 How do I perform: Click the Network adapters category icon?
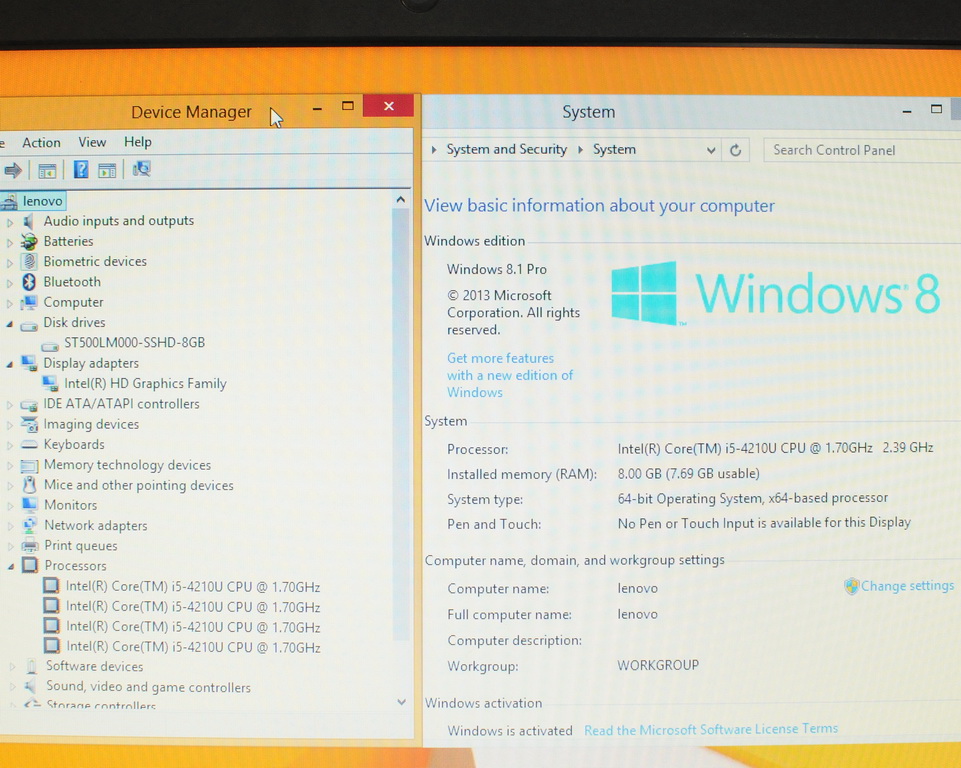pyautogui.click(x=29, y=525)
